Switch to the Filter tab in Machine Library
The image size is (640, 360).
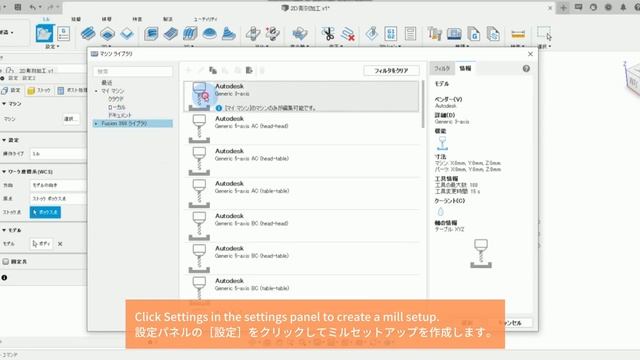pos(442,69)
